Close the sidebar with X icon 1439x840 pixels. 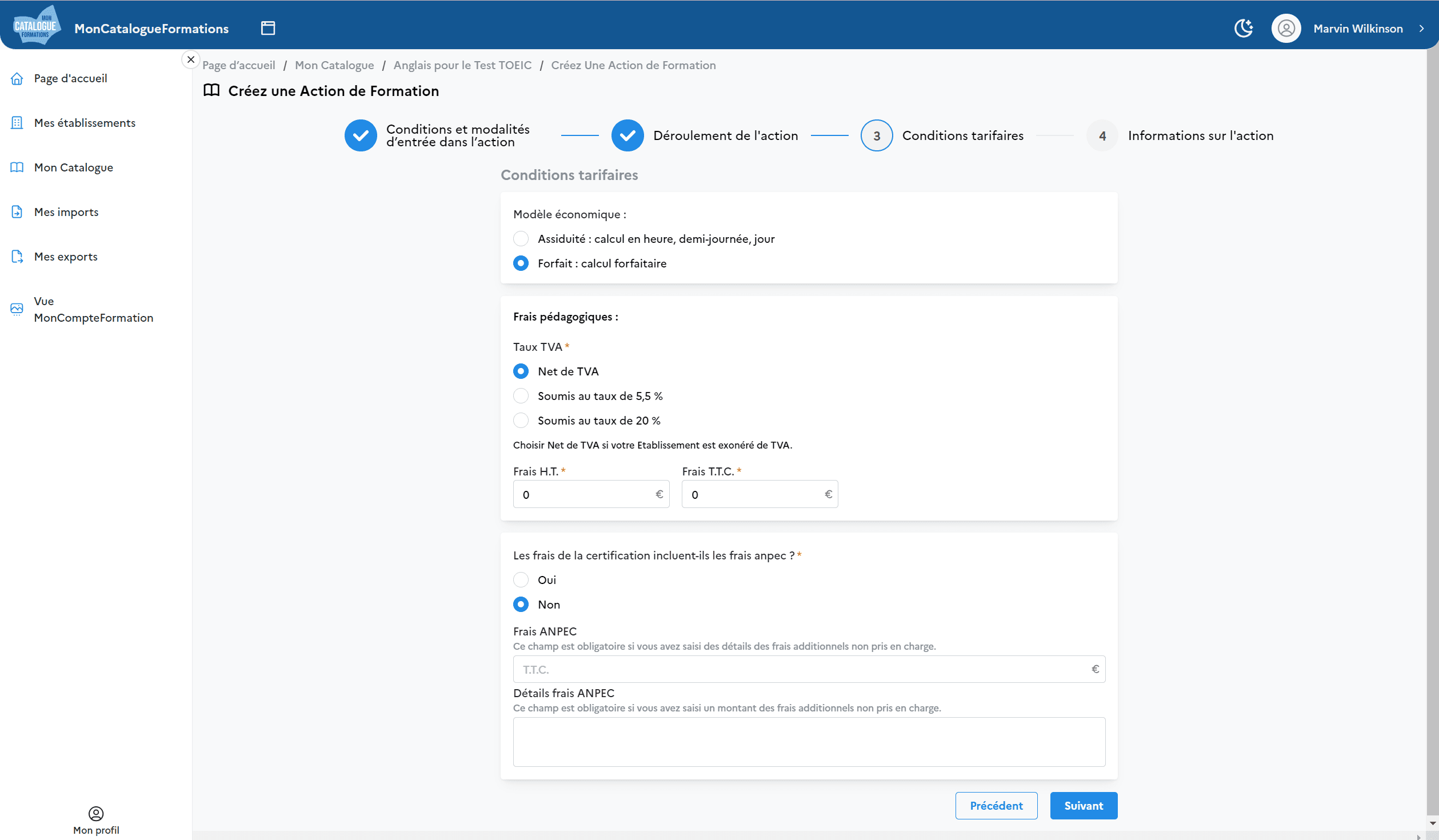click(x=191, y=59)
